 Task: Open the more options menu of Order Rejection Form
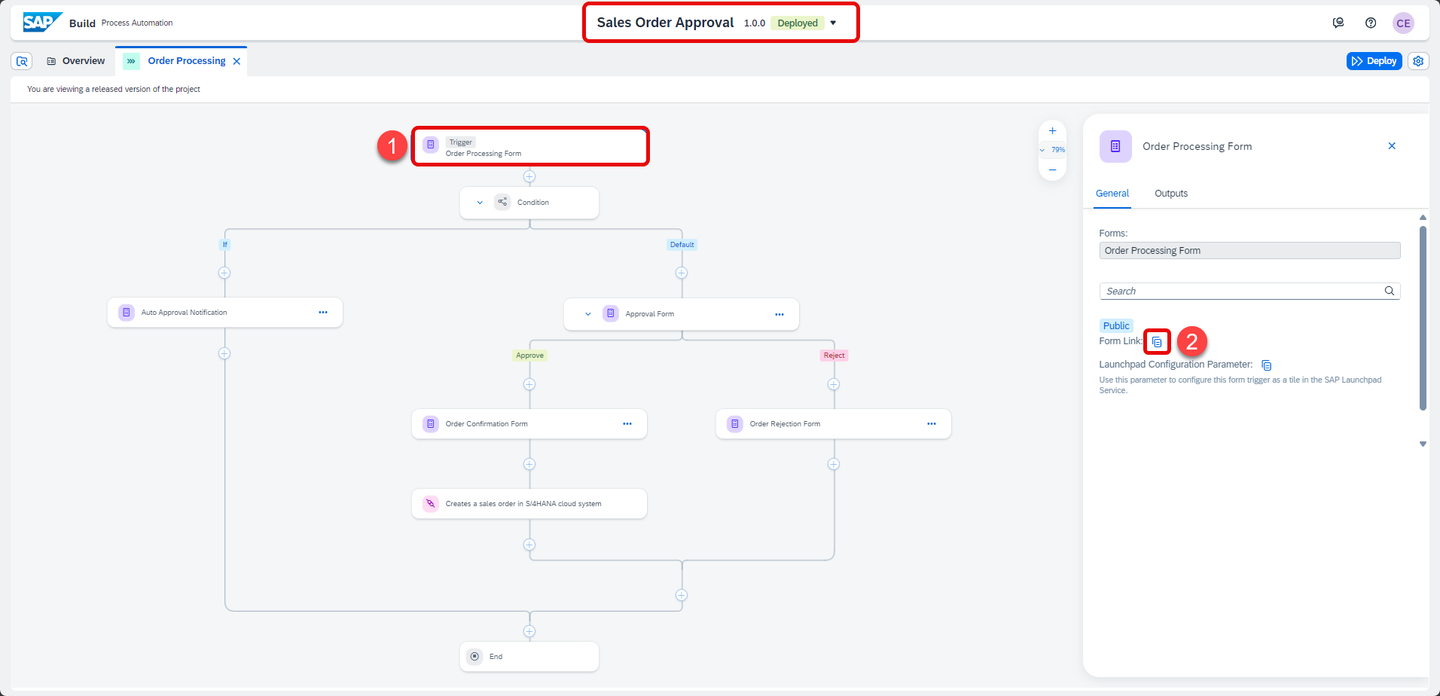click(x=931, y=424)
